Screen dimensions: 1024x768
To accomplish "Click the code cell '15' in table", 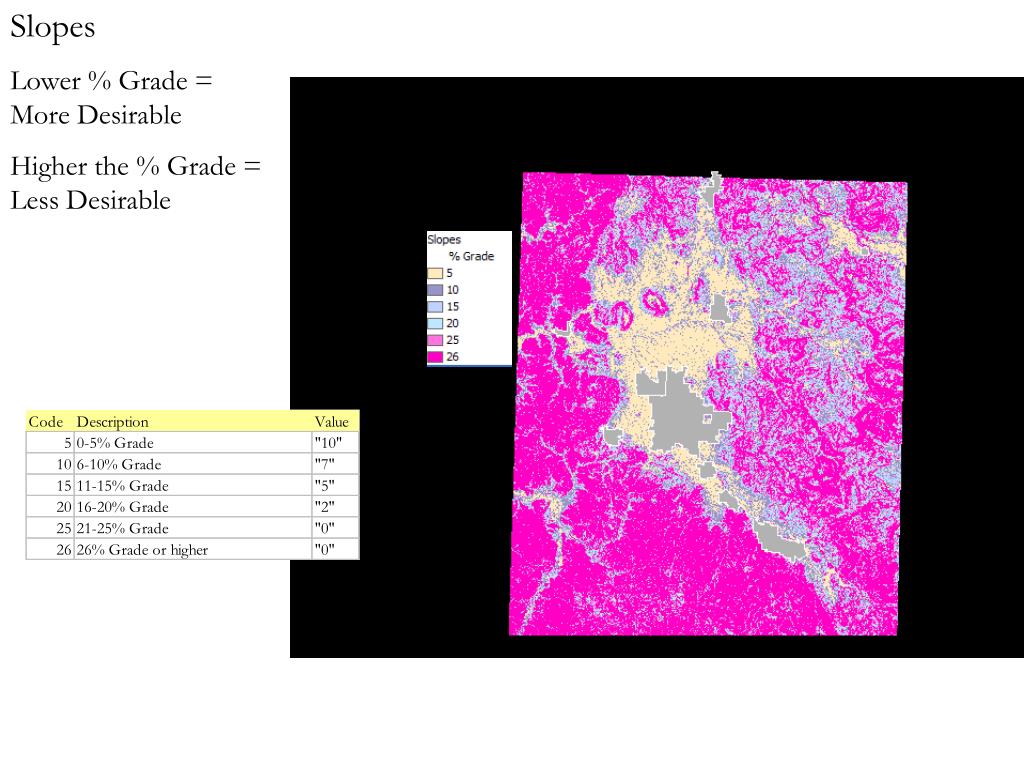I will coord(50,486).
